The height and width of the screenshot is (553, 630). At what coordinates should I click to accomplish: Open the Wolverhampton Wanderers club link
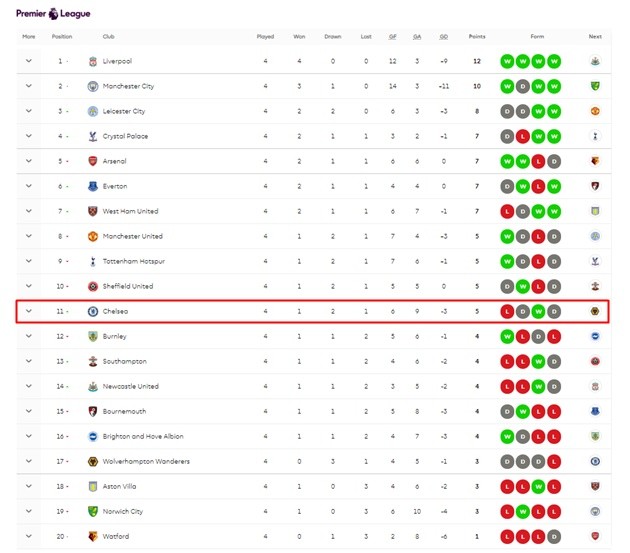coord(145,461)
